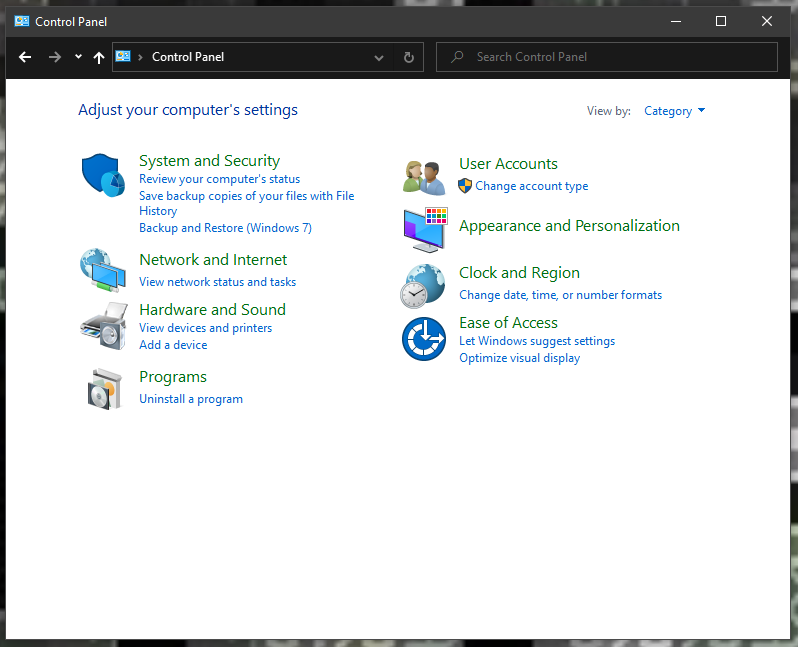798x647 pixels.
Task: Click Optimize visual display link
Action: coord(519,358)
